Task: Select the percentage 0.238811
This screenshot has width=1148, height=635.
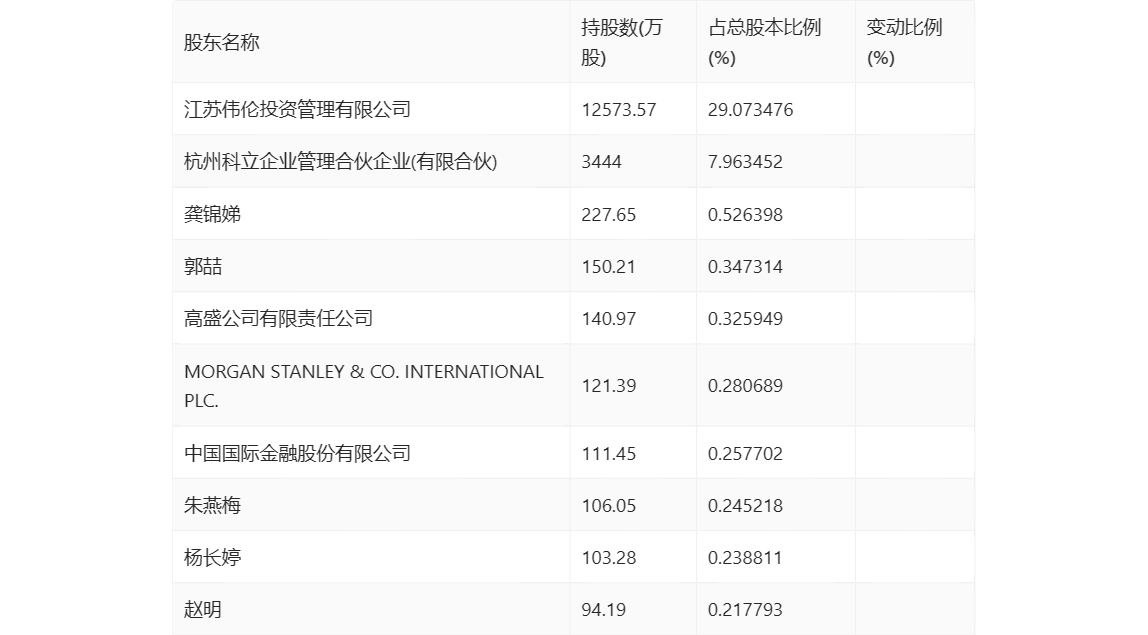Action: (745, 557)
